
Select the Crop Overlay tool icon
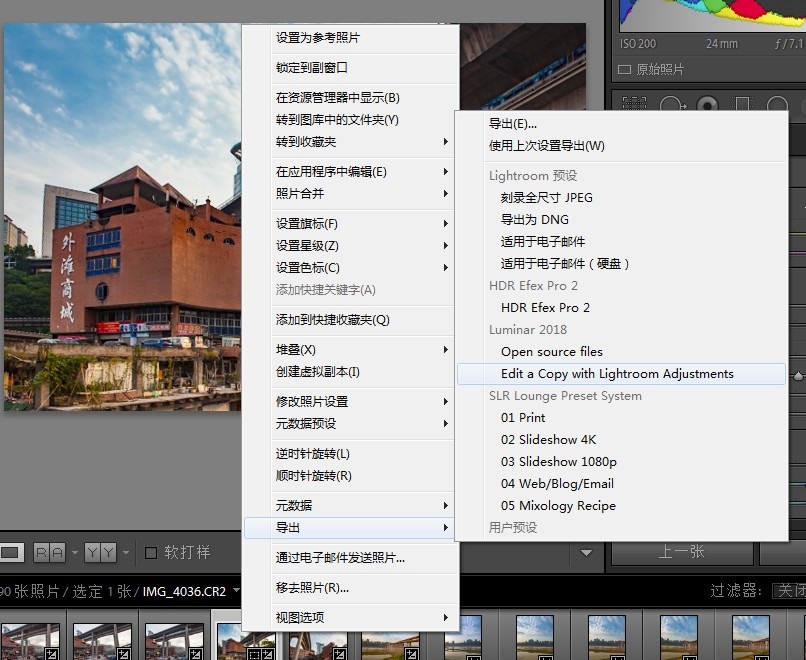[633, 104]
